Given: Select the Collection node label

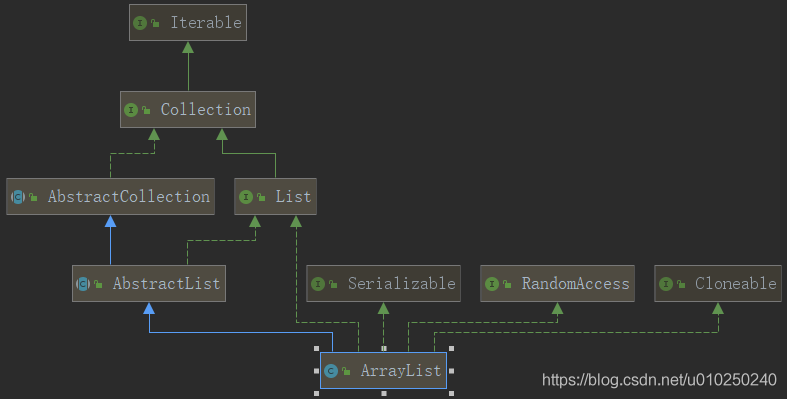Looking at the screenshot, I should coord(206,109).
